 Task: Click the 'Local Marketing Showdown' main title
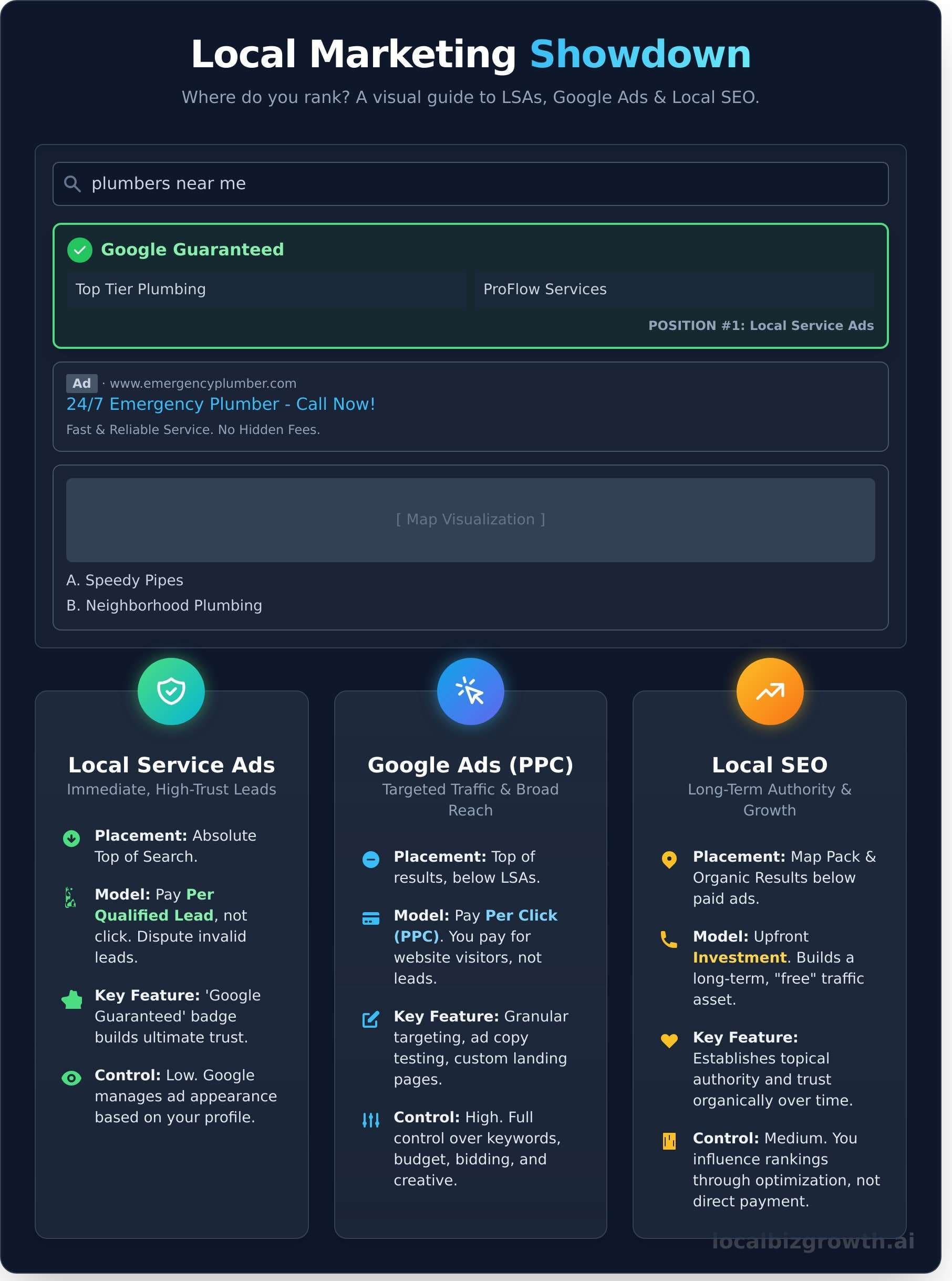click(x=471, y=54)
